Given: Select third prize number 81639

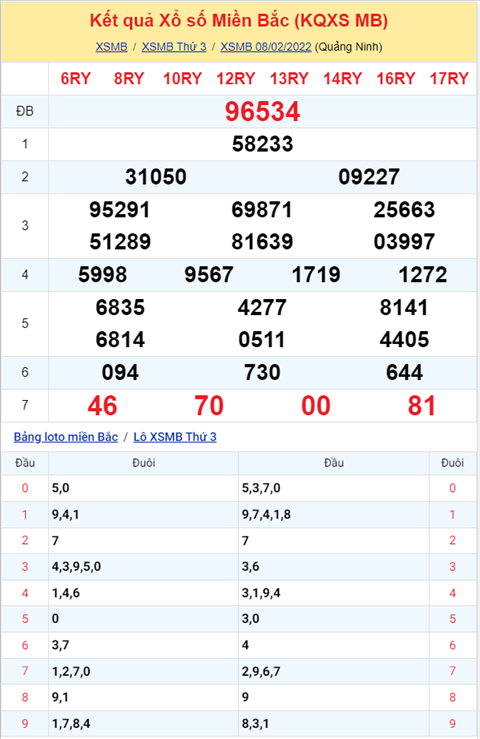Looking at the screenshot, I should click(262, 242).
